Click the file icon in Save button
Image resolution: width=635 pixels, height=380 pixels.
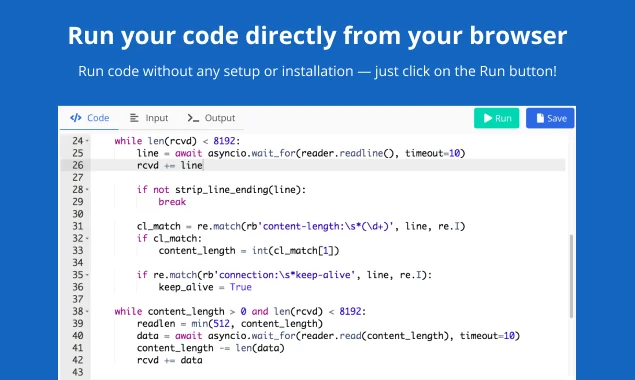(540, 118)
